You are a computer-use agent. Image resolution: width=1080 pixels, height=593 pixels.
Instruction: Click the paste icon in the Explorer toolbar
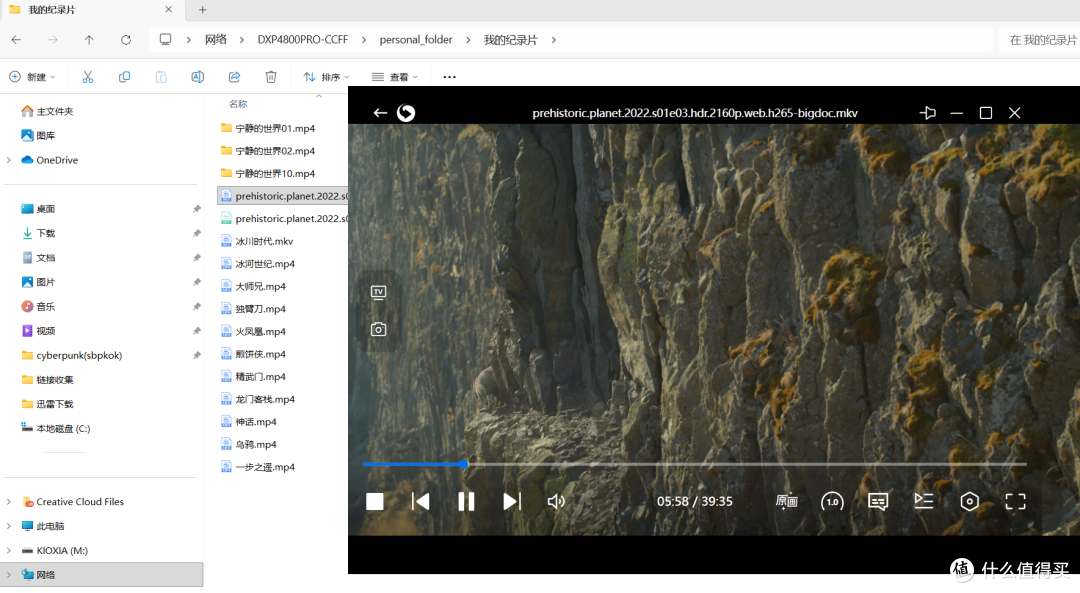[160, 77]
